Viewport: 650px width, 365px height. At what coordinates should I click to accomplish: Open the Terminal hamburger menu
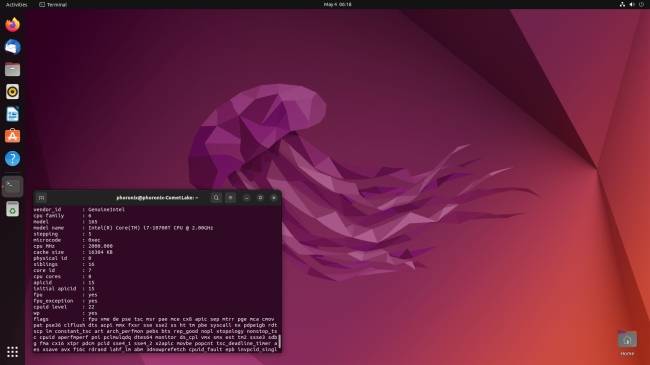point(230,198)
